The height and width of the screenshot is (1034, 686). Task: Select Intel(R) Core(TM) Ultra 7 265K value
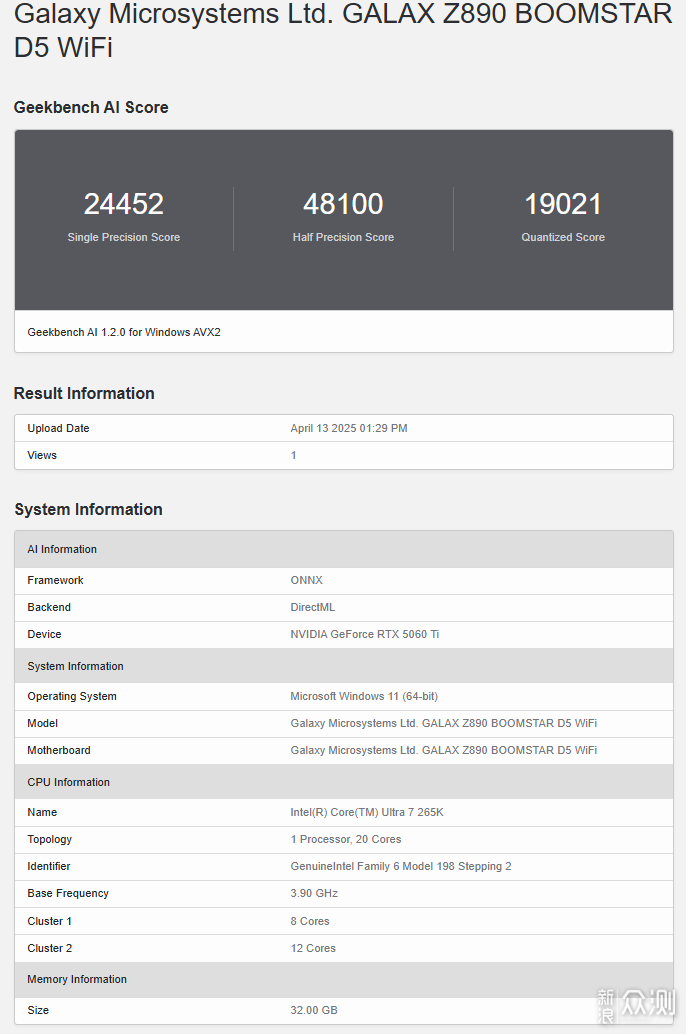point(367,812)
